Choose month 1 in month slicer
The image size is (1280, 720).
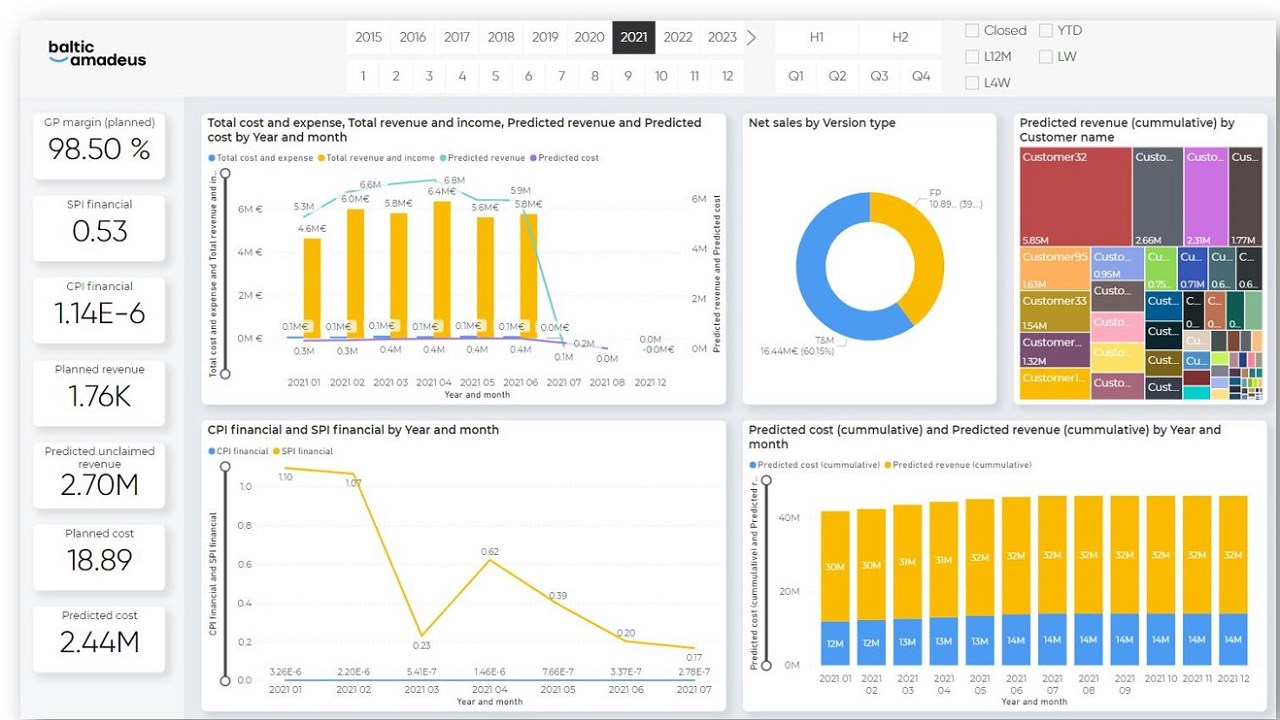point(363,76)
